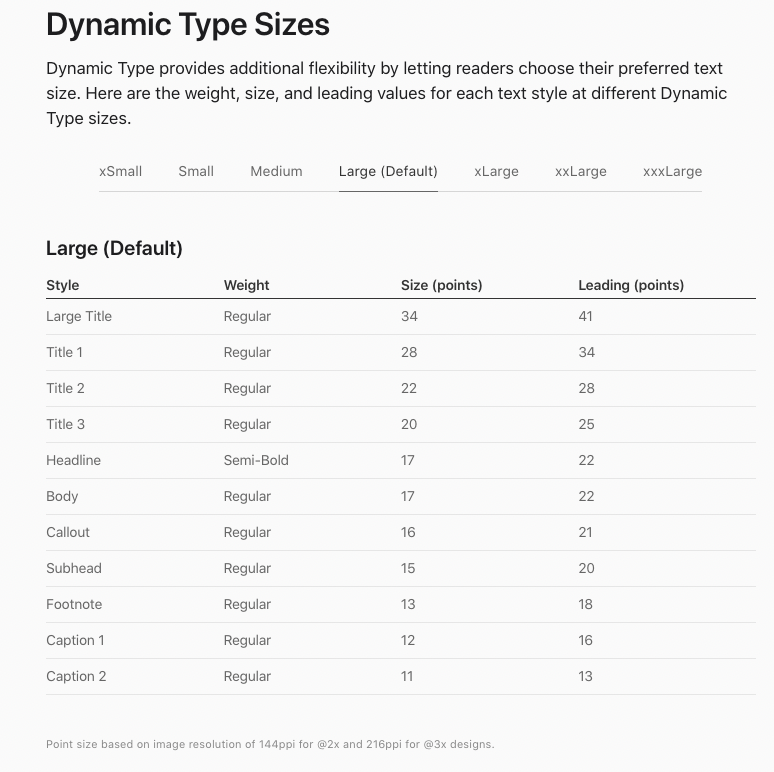Select the xxxLarge tab
This screenshot has height=772, width=774.
672,171
